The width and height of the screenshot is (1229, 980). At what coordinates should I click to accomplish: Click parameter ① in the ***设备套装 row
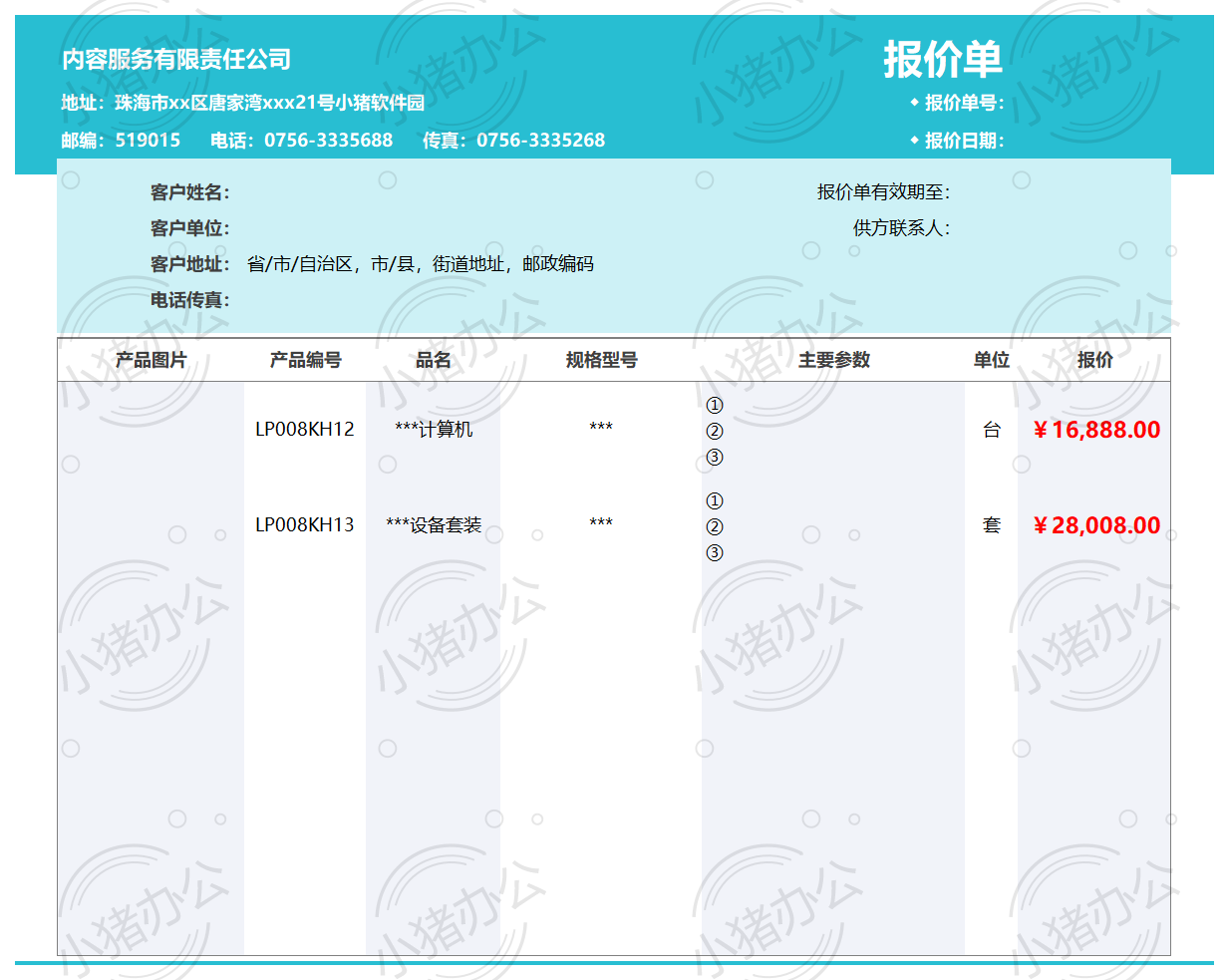[x=715, y=501]
